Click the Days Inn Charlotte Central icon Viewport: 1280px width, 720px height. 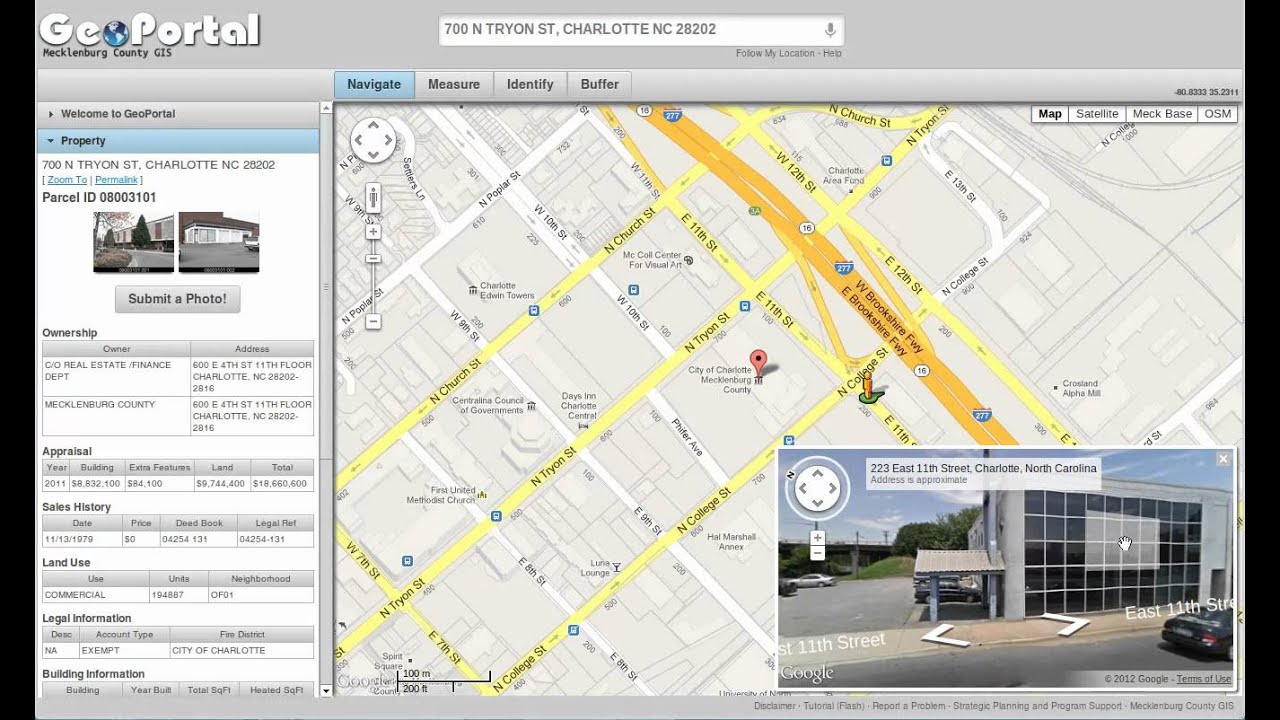[583, 426]
